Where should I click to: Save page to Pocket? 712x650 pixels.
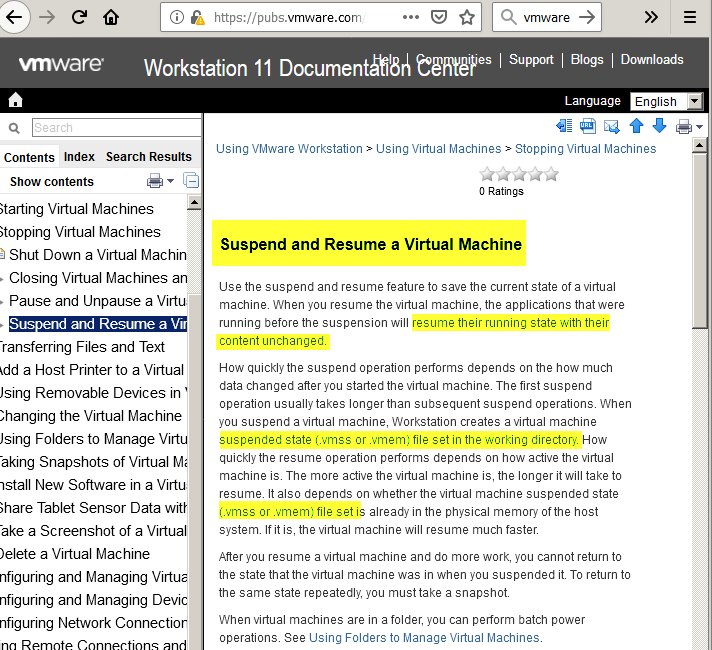tap(439, 17)
